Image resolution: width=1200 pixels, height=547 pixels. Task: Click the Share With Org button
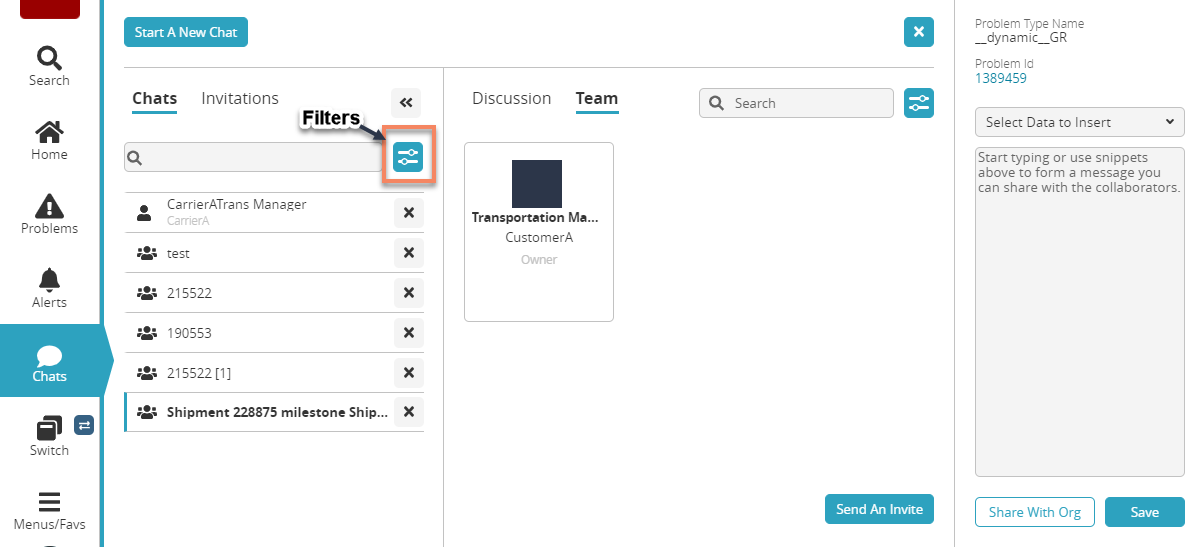point(1034,512)
